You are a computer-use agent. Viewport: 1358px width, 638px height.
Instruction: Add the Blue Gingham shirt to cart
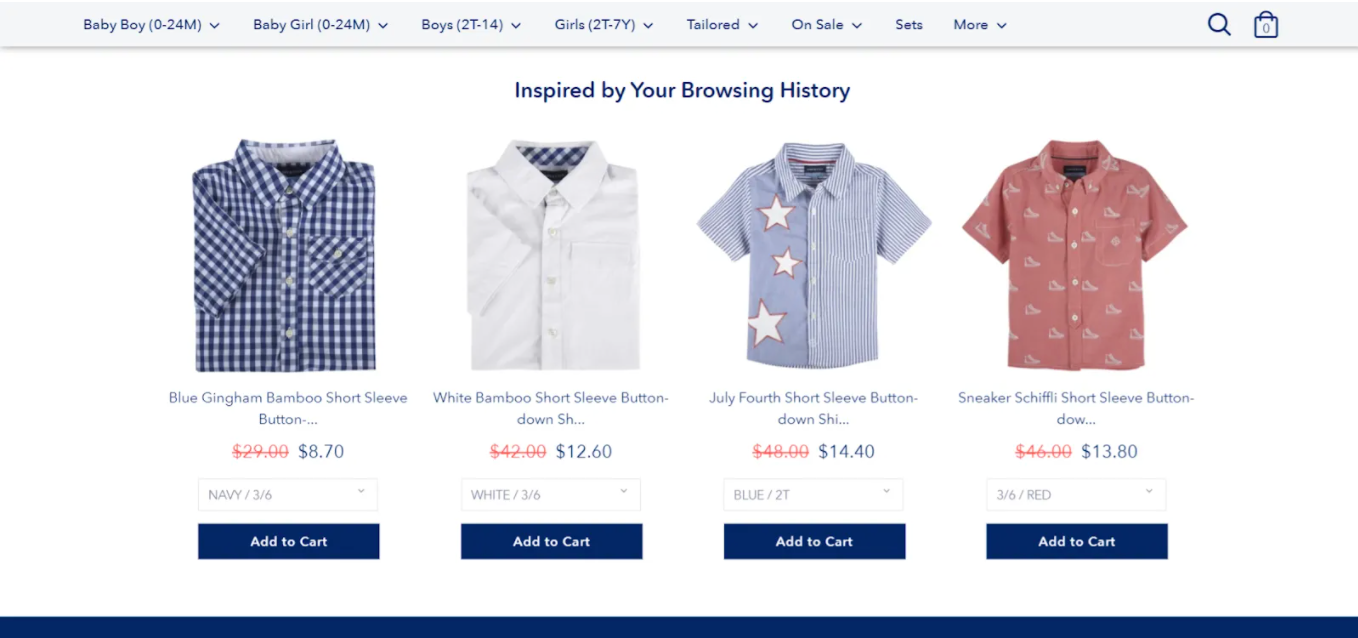click(288, 541)
